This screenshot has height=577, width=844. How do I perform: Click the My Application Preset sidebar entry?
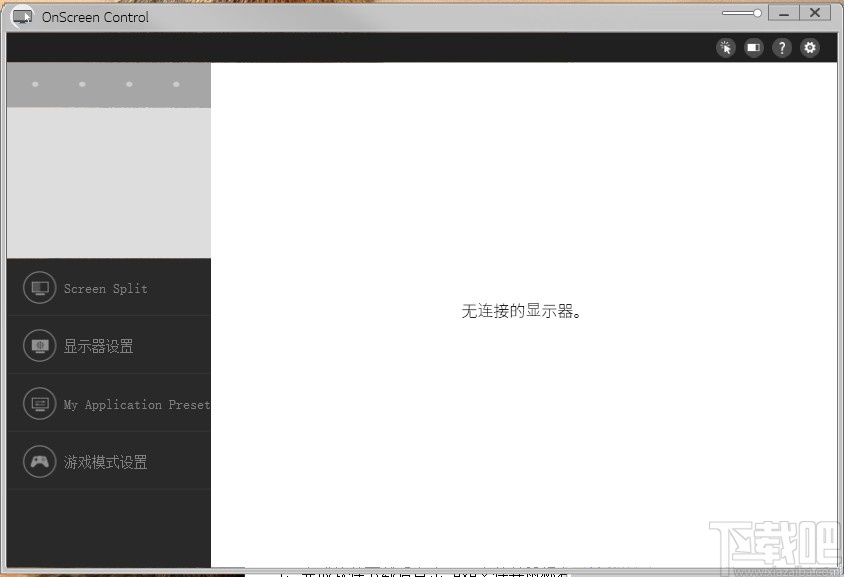pos(136,403)
